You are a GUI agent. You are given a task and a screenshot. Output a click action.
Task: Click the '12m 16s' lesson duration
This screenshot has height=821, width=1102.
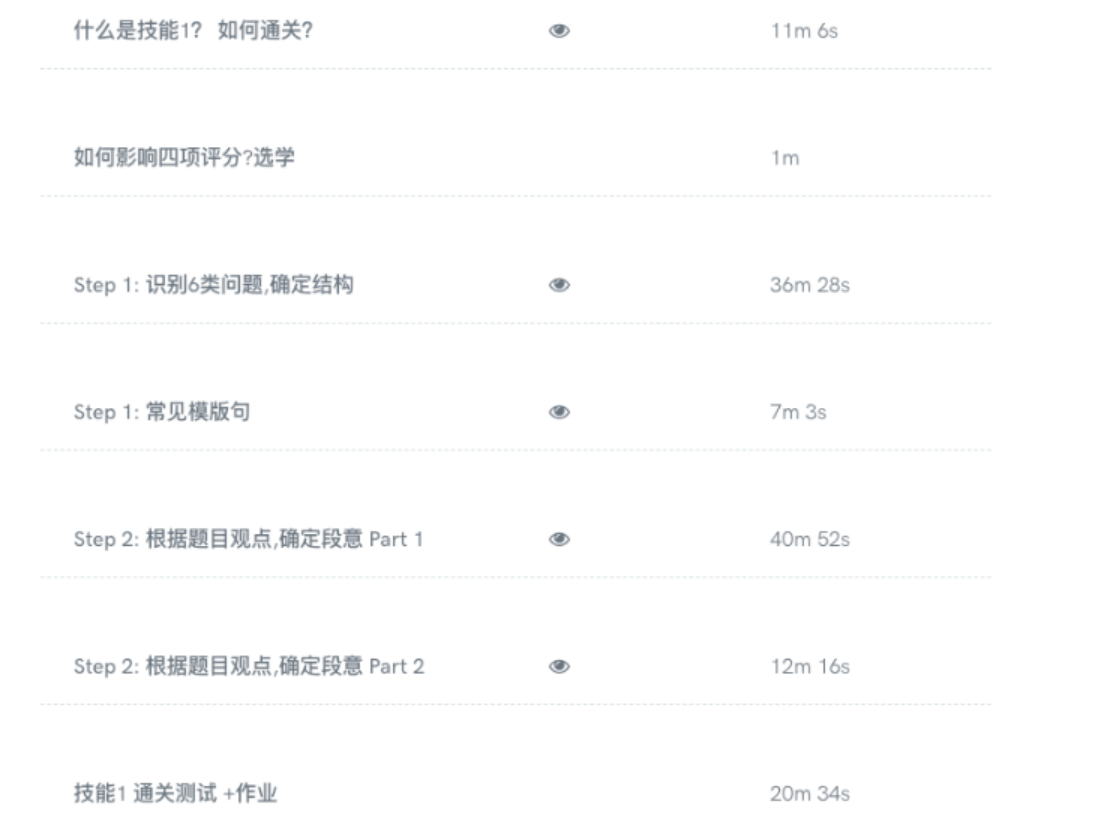coord(809,666)
